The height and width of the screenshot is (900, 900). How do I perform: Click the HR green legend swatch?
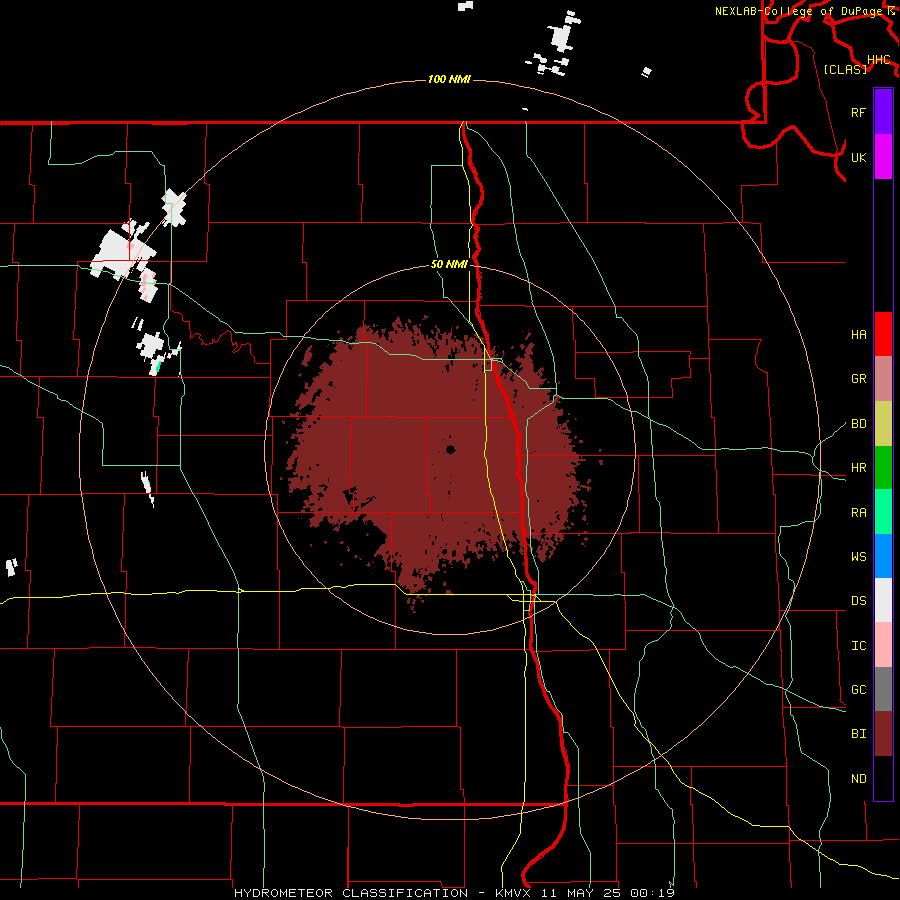coord(883,468)
